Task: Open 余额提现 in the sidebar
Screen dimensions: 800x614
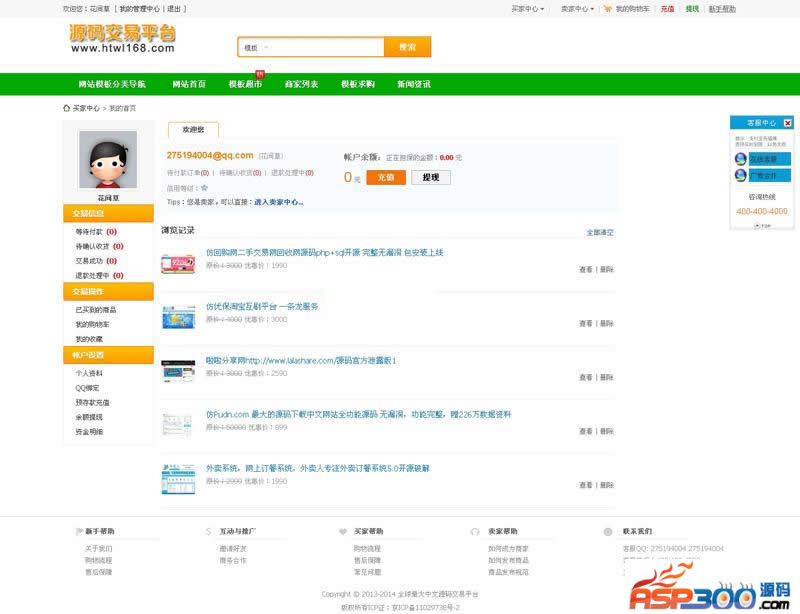Action: point(89,417)
